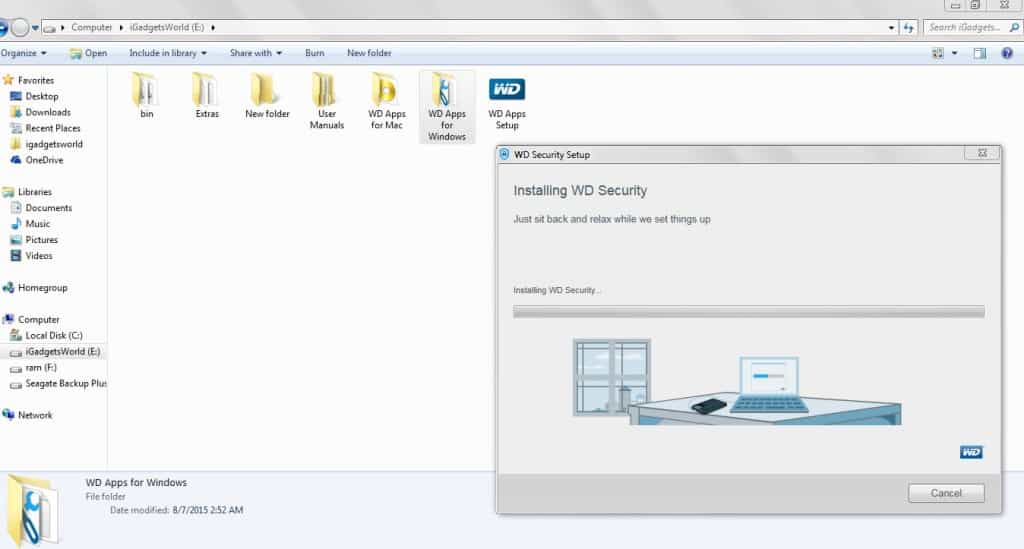Click the date modified value 8/7/2015
1024x549 pixels.
(208, 510)
